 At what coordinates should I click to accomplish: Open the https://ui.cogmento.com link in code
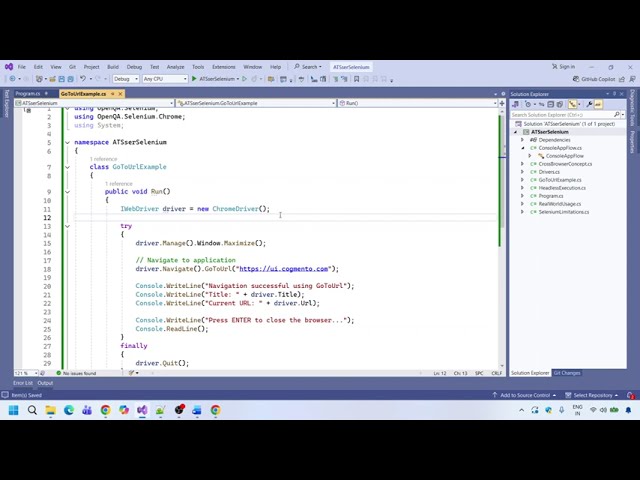pos(284,269)
